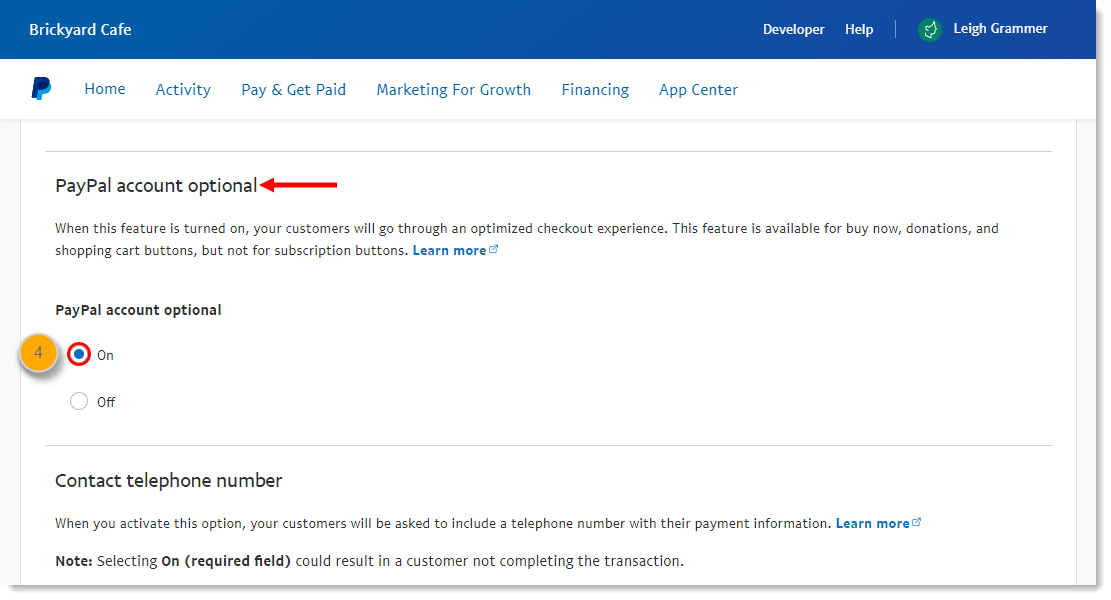This screenshot has height=600, width=1111.
Task: Click the Brickyard Cafe business name
Action: click(x=80, y=30)
